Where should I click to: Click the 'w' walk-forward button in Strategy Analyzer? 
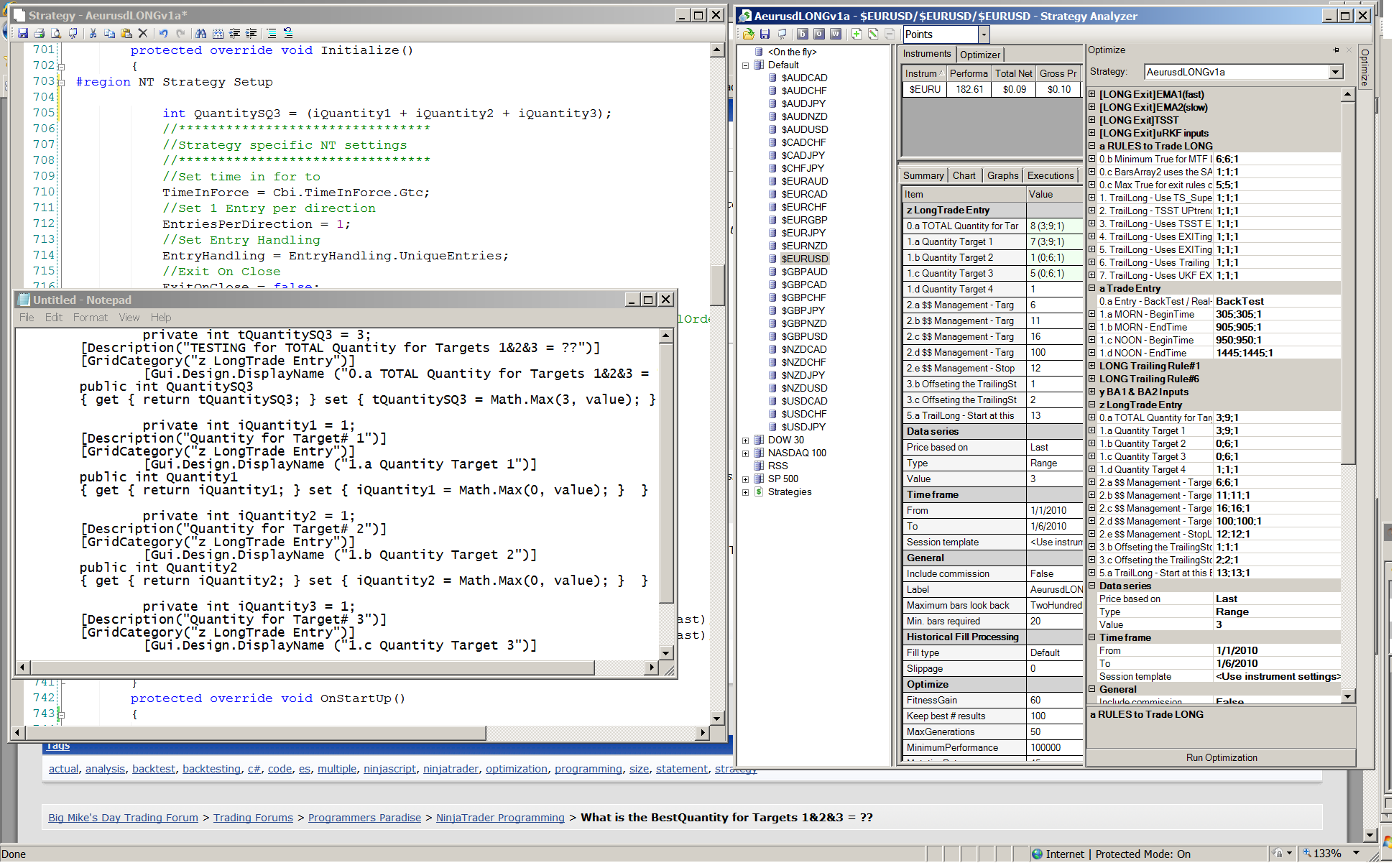point(836,34)
